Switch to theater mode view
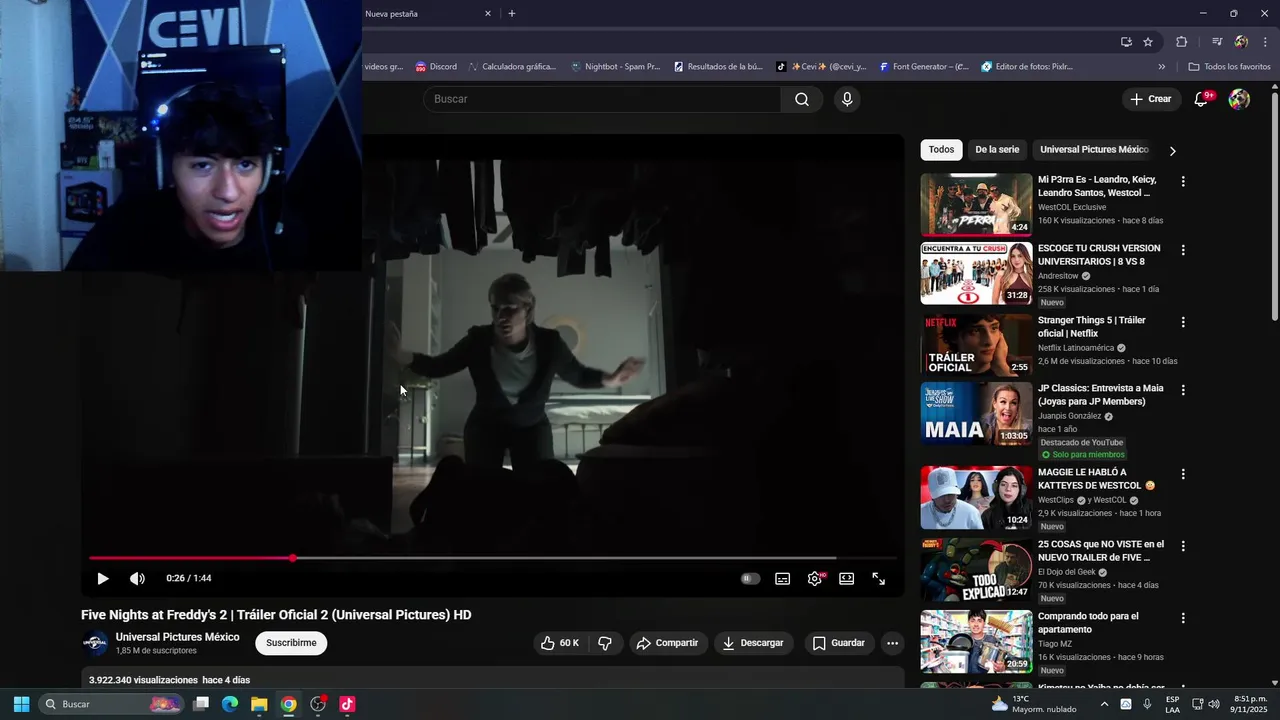This screenshot has width=1280, height=720. pyautogui.click(x=847, y=578)
